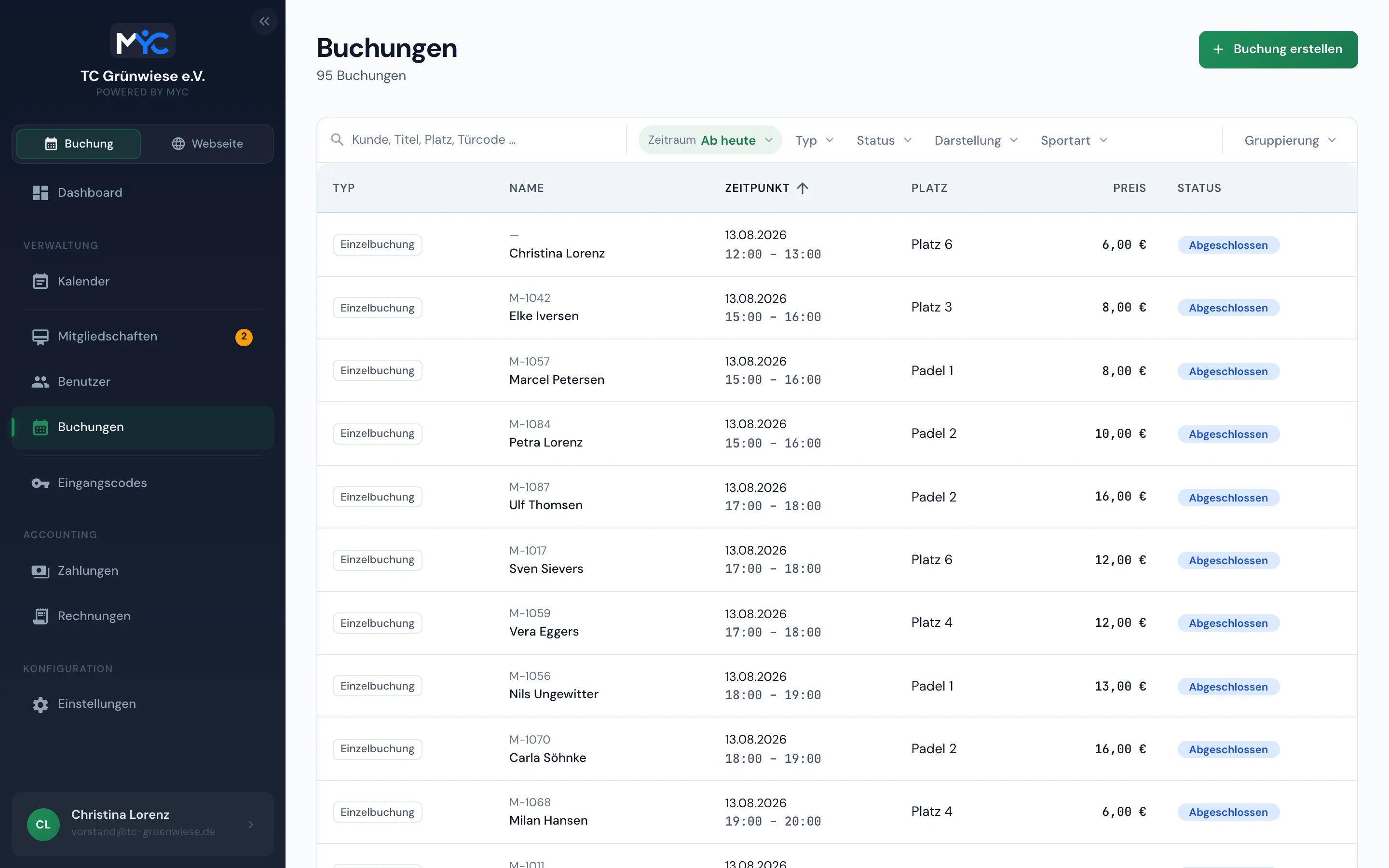Screen dimensions: 1389x868
Task: Click the MYC logo
Action: tap(142, 41)
